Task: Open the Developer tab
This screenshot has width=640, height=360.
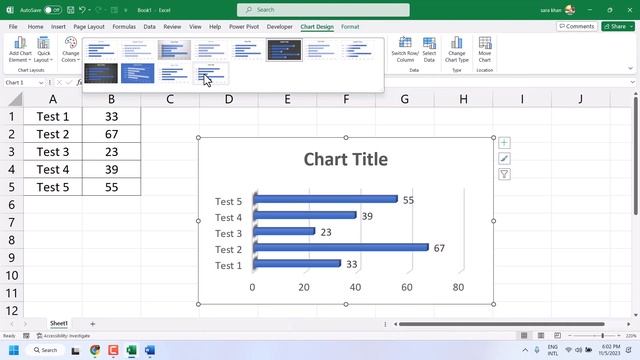Action: pos(280,27)
